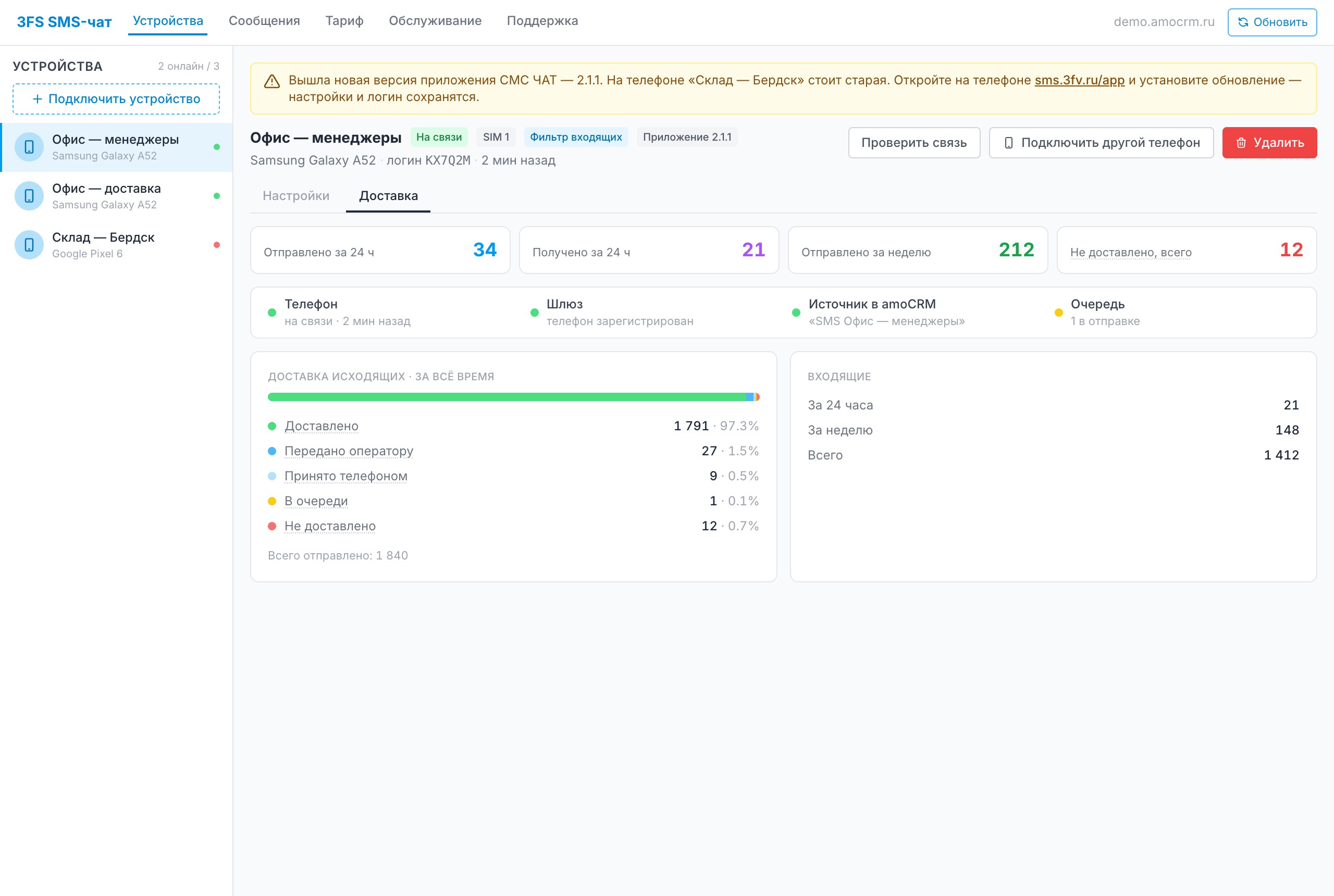Click green online dot of Офис — менеджеры

click(217, 147)
